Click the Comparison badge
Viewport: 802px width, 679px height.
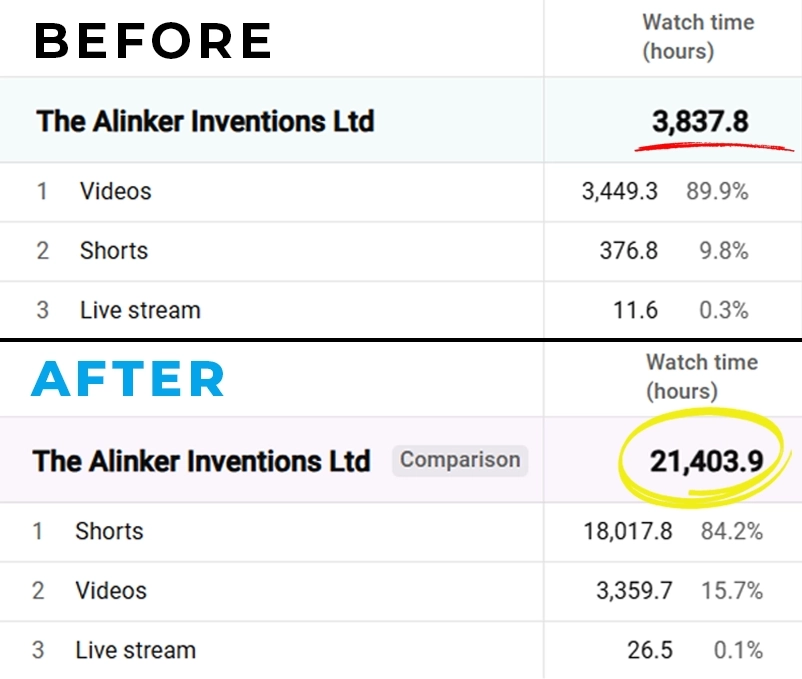coord(460,460)
